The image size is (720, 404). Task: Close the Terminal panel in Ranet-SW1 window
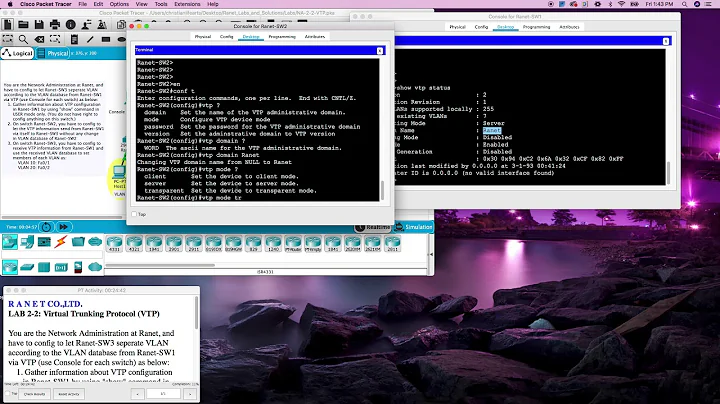pyautogui.click(x=665, y=41)
